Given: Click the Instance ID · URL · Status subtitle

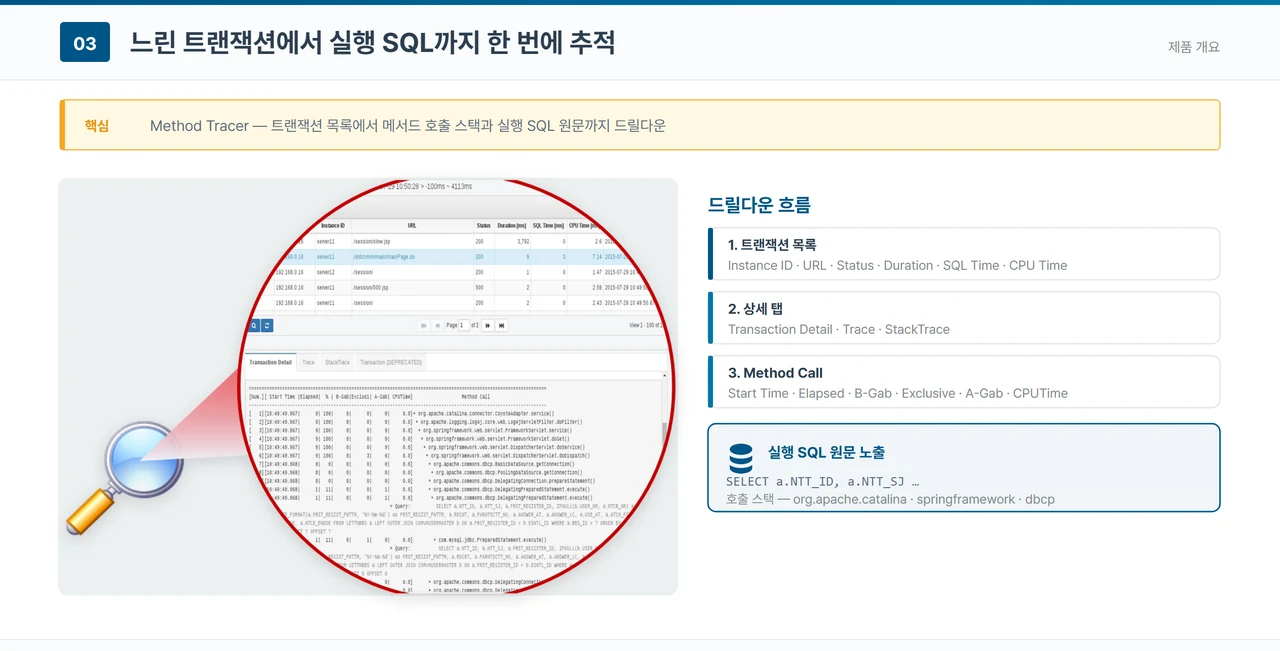Looking at the screenshot, I should coord(897,265).
